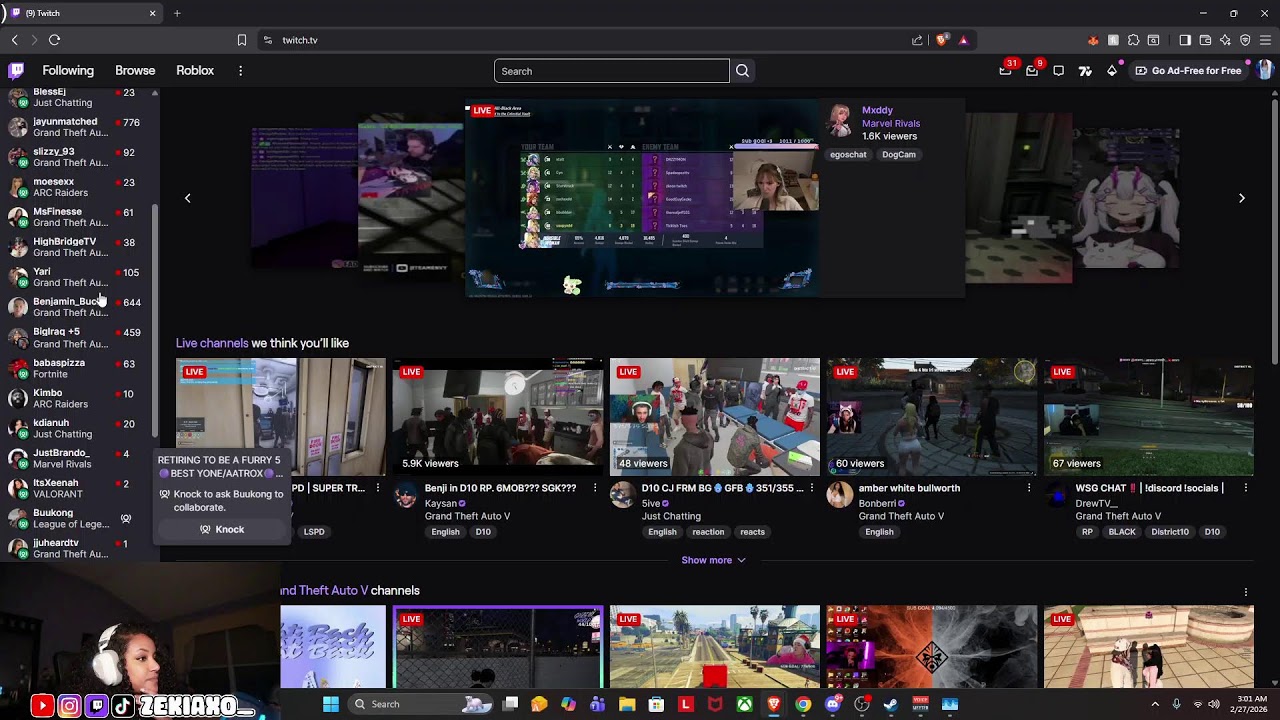Image resolution: width=1280 pixels, height=720 pixels.
Task: Show previous carousel stream with left arrow
Action: 187,198
